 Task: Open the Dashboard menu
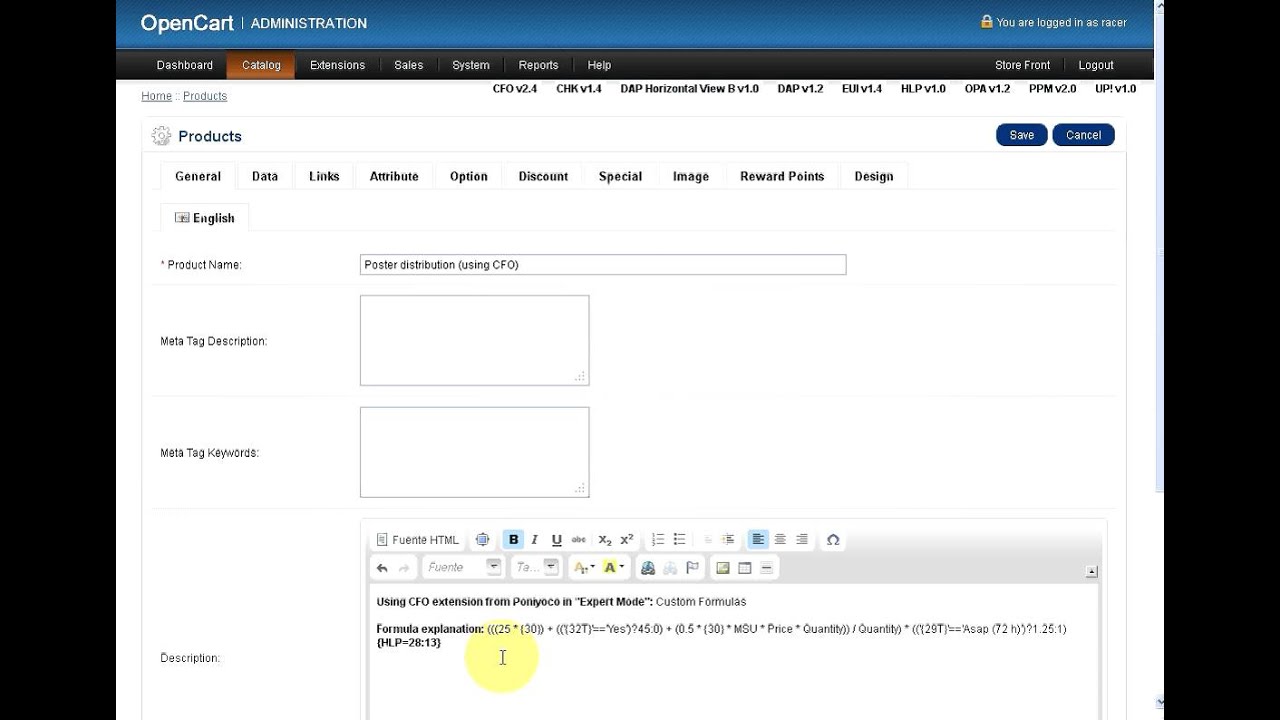[185, 65]
